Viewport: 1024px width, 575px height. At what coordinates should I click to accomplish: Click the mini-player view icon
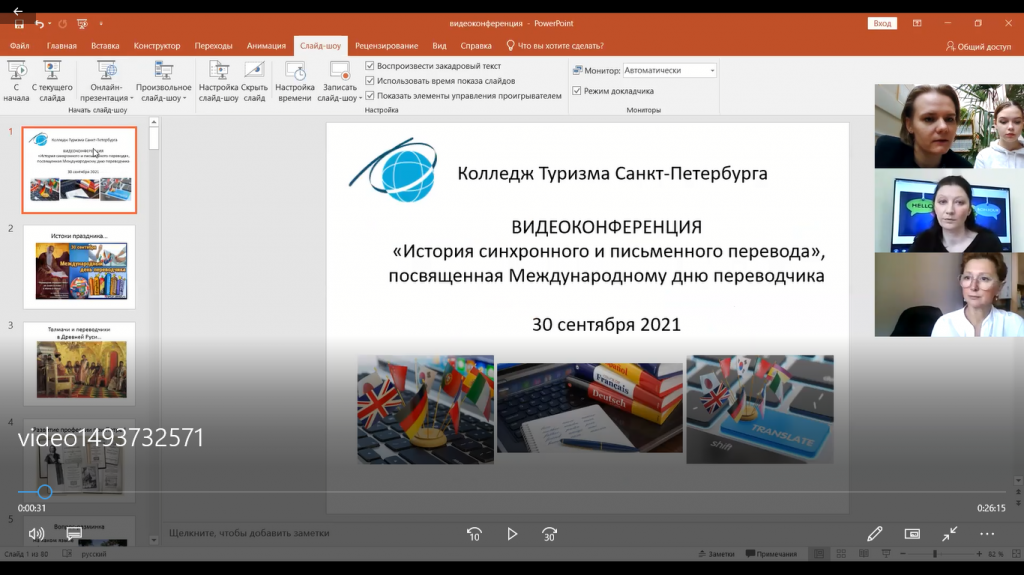912,534
